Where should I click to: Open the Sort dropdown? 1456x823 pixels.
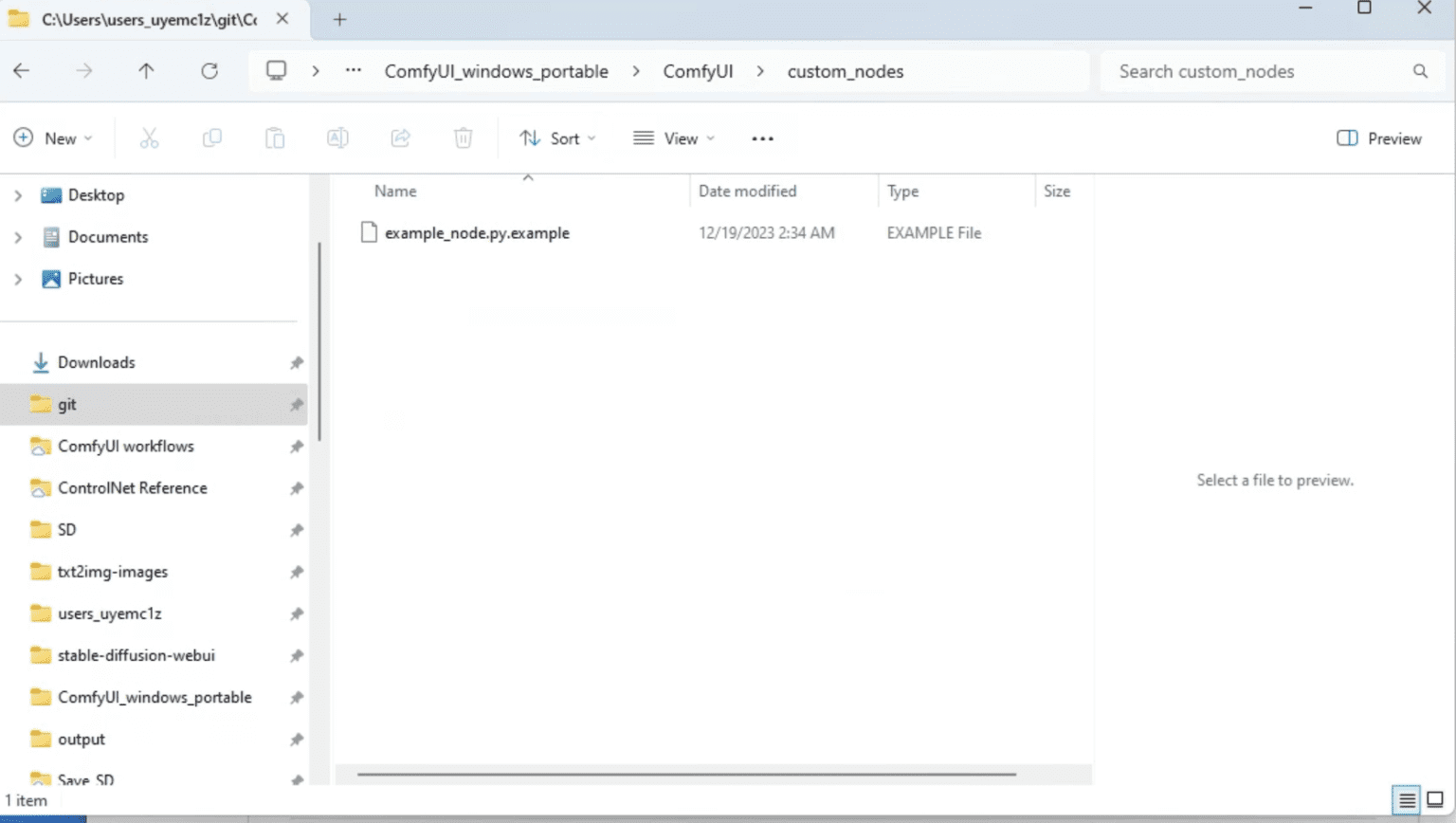click(557, 138)
